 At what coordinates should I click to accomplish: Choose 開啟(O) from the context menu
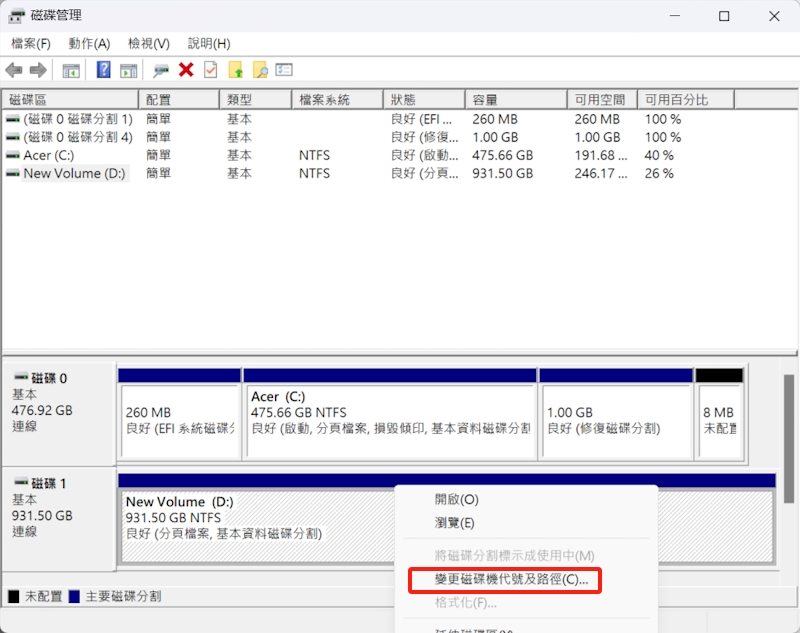[456, 499]
